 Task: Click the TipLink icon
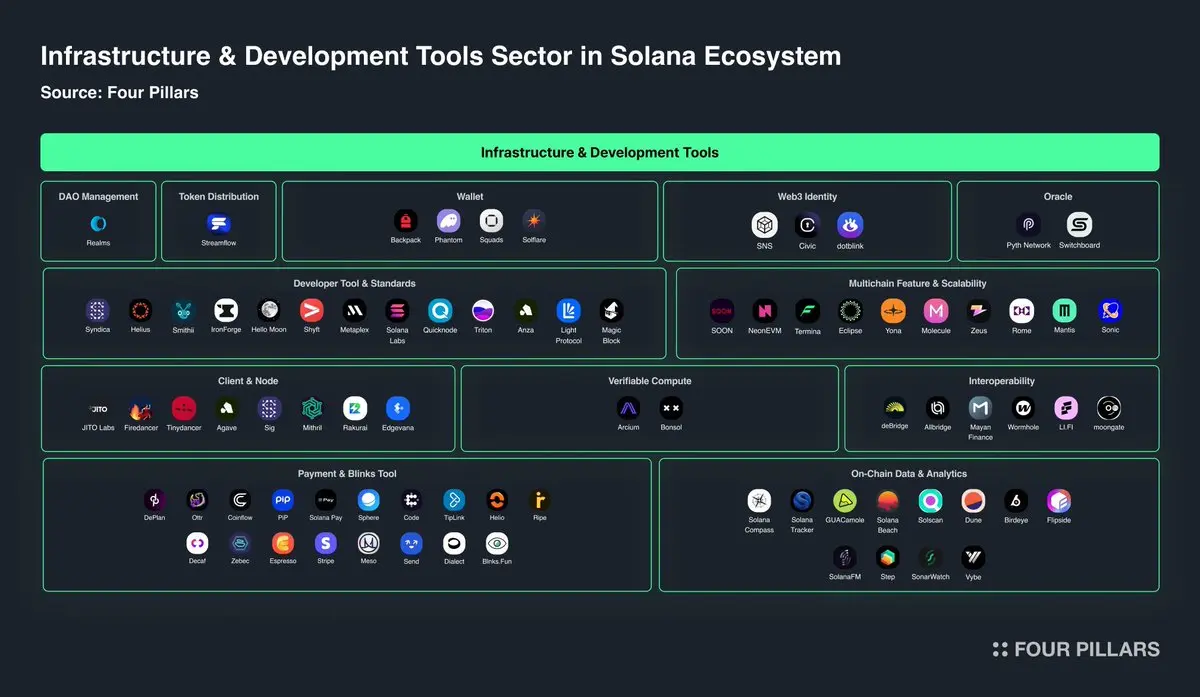(x=454, y=500)
